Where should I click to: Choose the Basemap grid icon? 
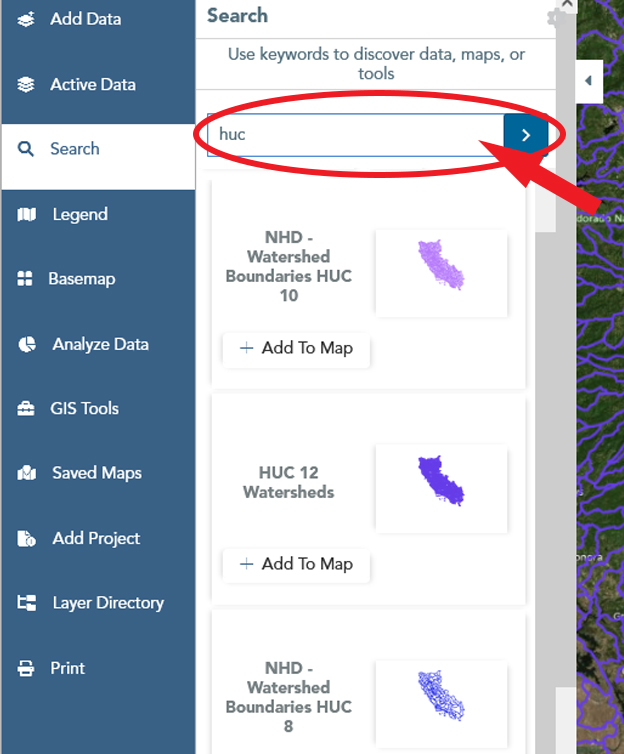pos(25,279)
